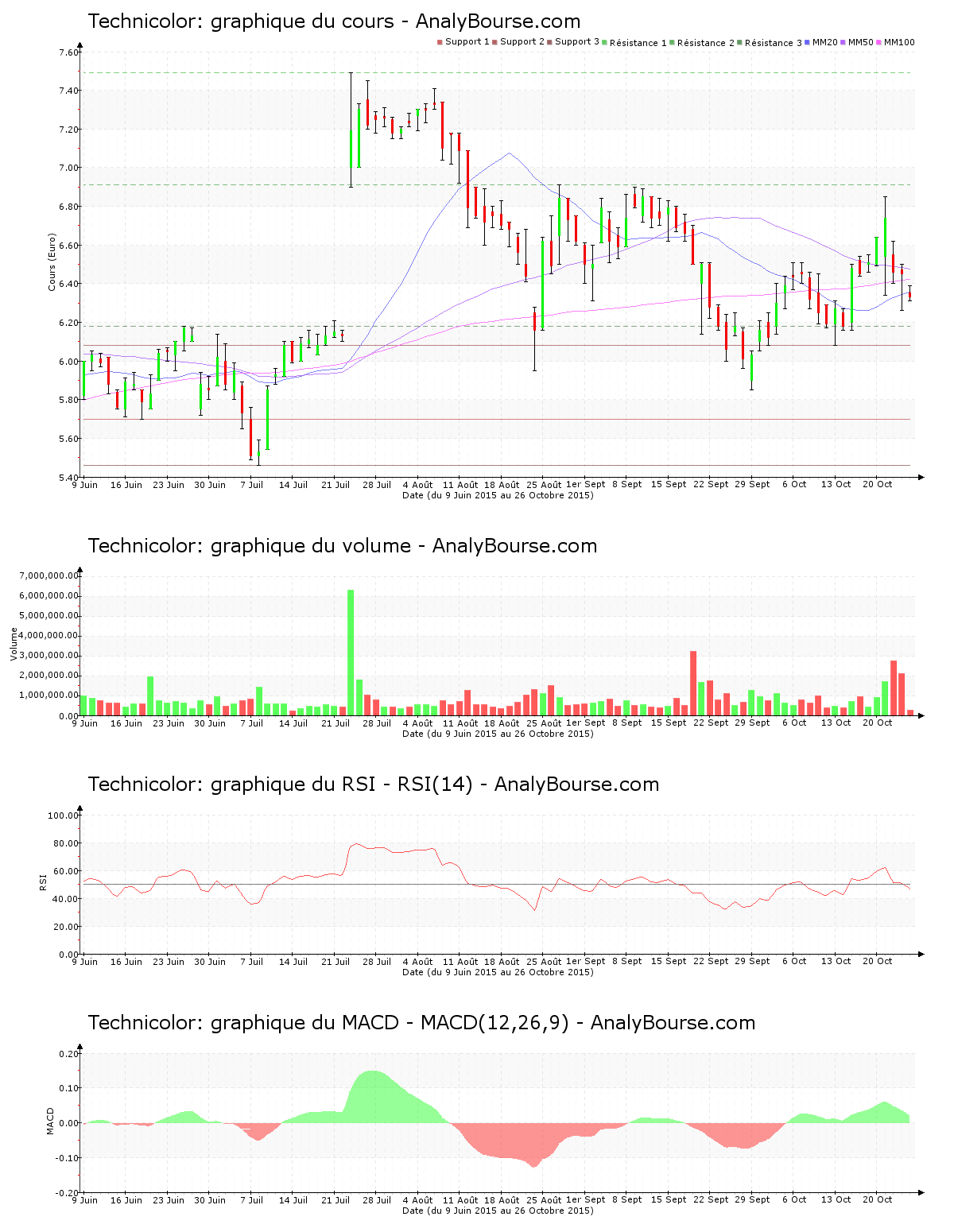Viewport: 954px width, 1232px height.
Task: Click the date range caption under MACD chart
Action: coord(498,1211)
